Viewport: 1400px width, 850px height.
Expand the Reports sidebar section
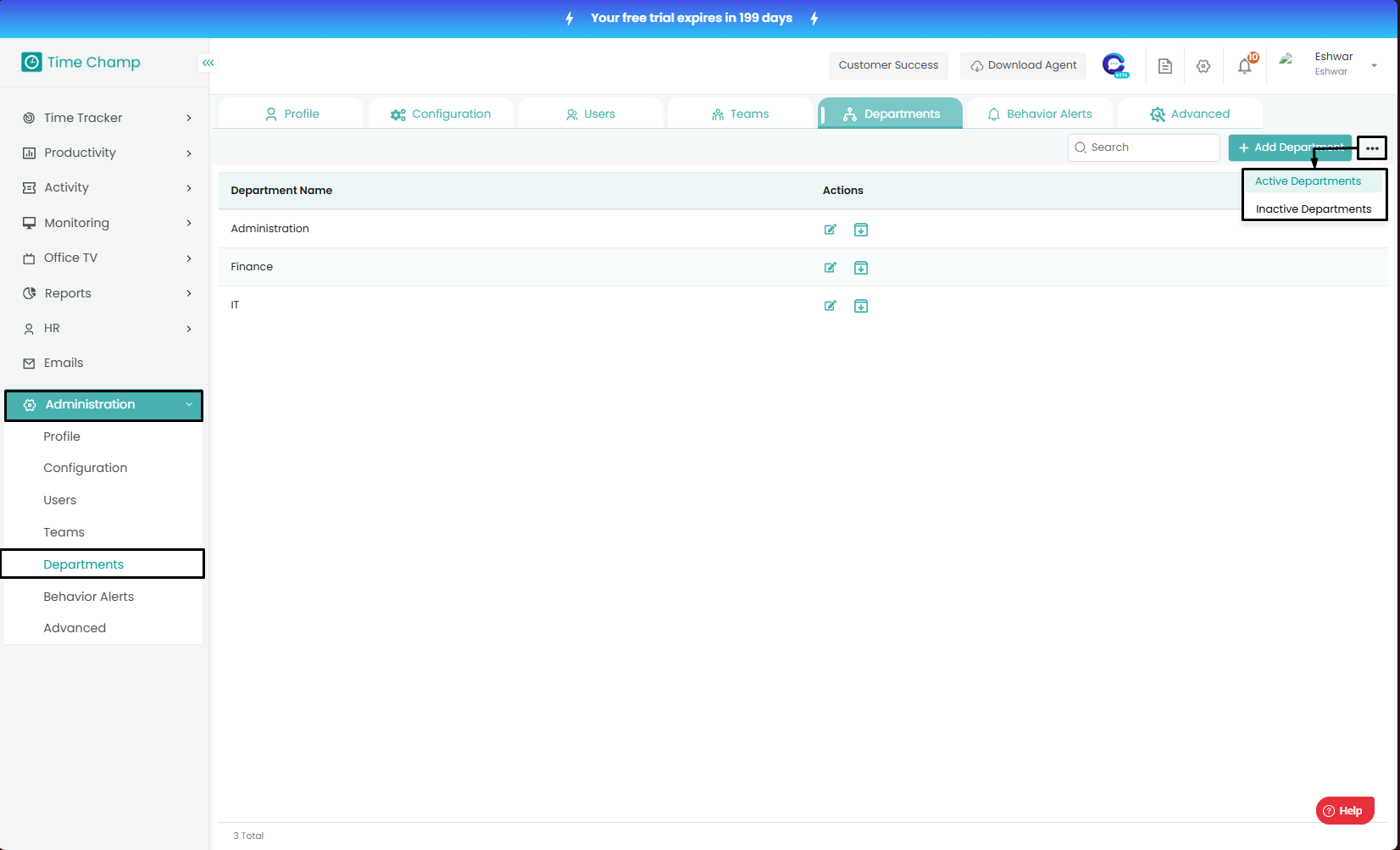tap(106, 293)
